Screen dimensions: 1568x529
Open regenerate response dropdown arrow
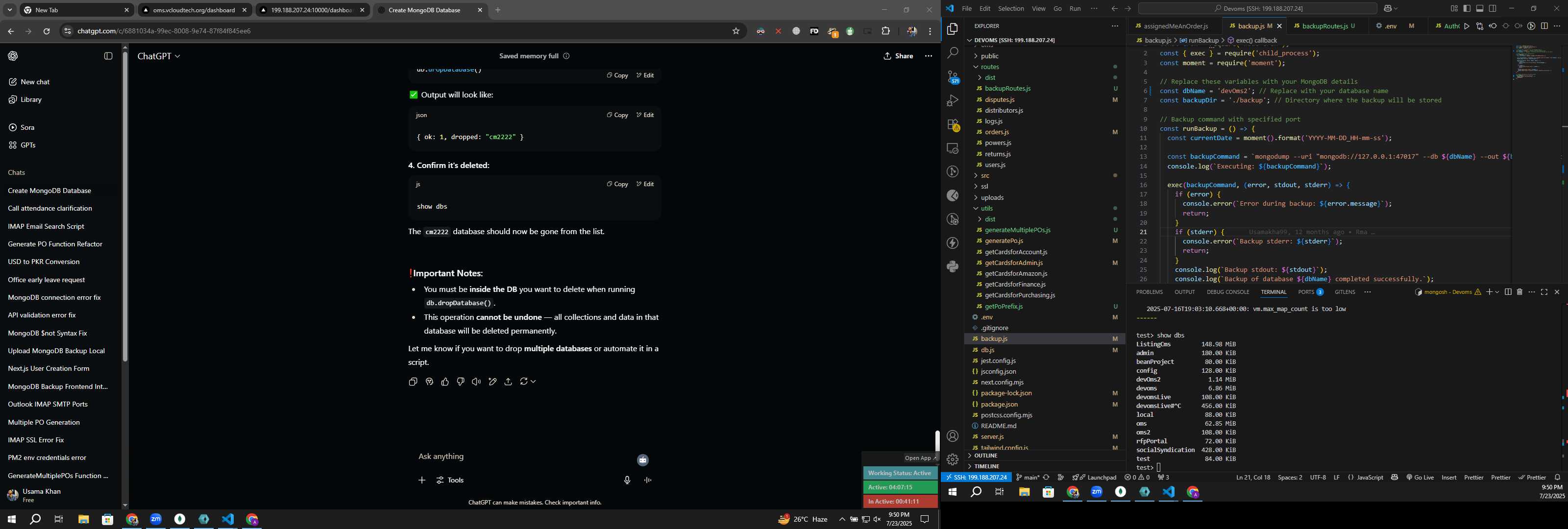533,382
